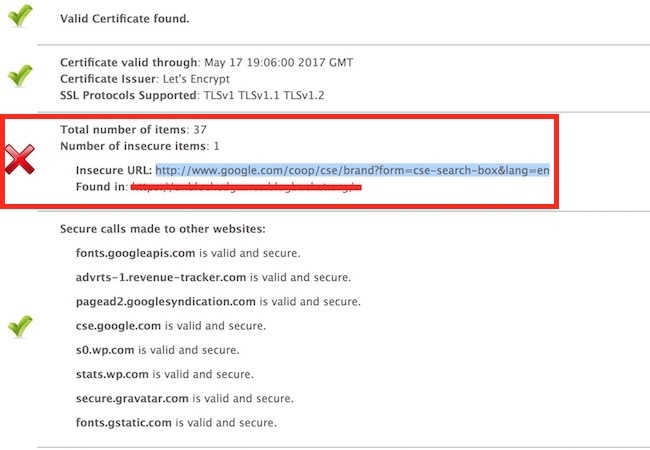650x450 pixels.
Task: Click the redacted Found in link
Action: coord(245,187)
